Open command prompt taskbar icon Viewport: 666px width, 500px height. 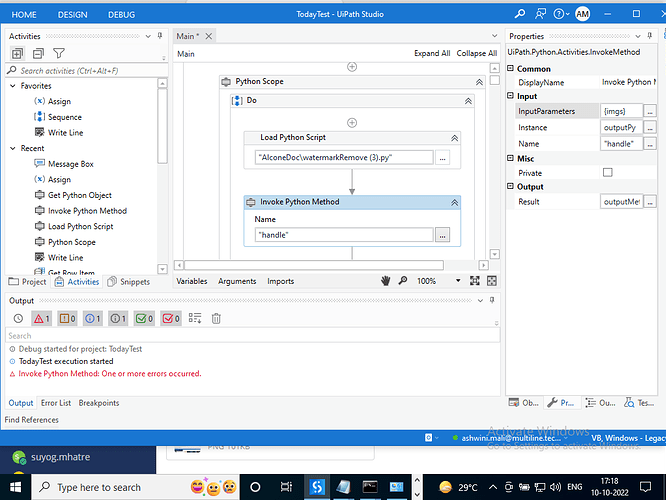coord(370,487)
